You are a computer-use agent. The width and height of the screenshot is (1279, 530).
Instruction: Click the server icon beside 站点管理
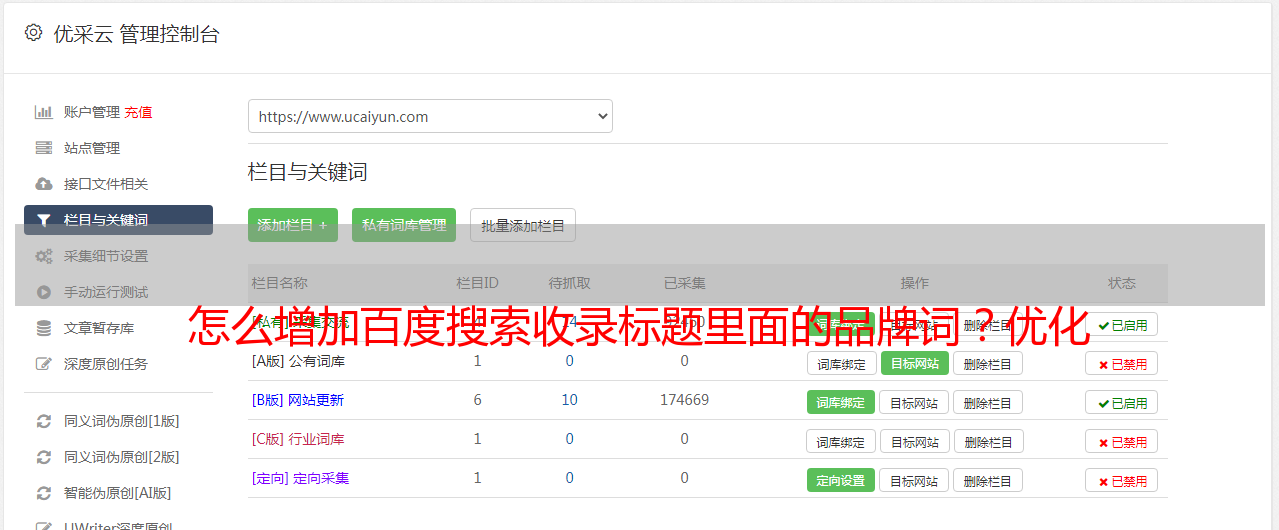point(43,148)
